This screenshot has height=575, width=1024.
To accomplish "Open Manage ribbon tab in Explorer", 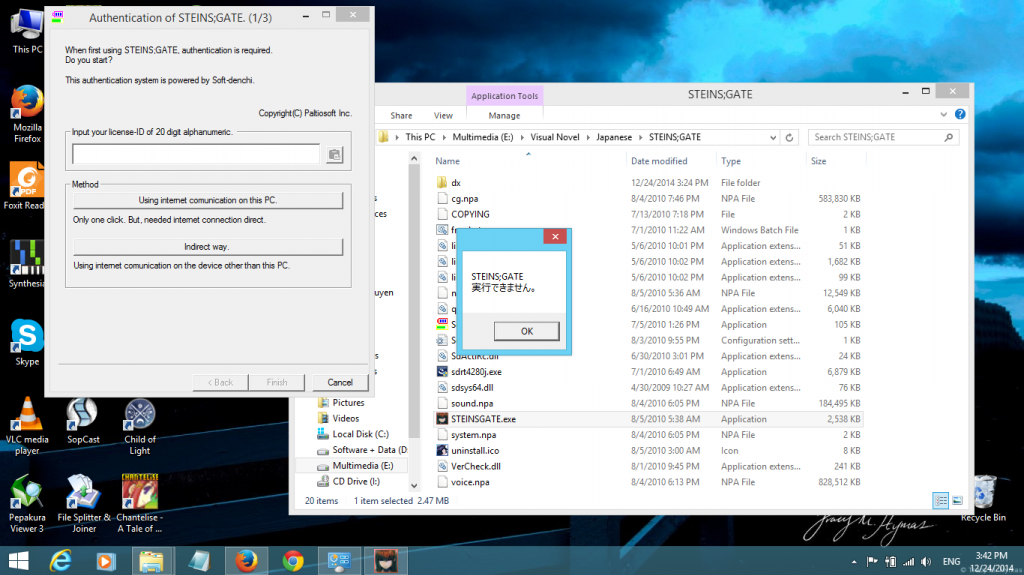I will point(504,116).
